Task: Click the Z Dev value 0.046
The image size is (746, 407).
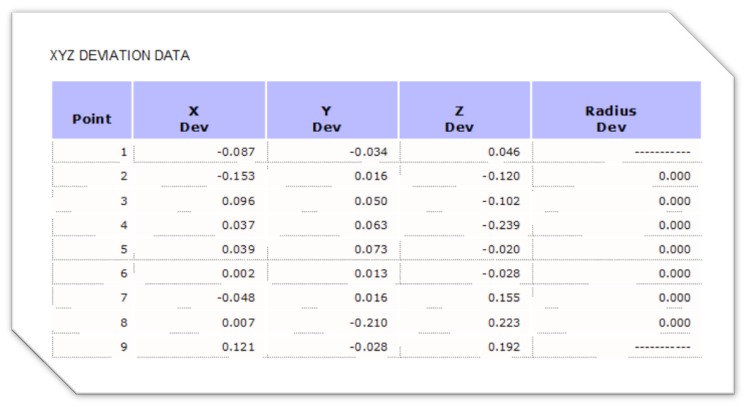Action: pos(505,152)
